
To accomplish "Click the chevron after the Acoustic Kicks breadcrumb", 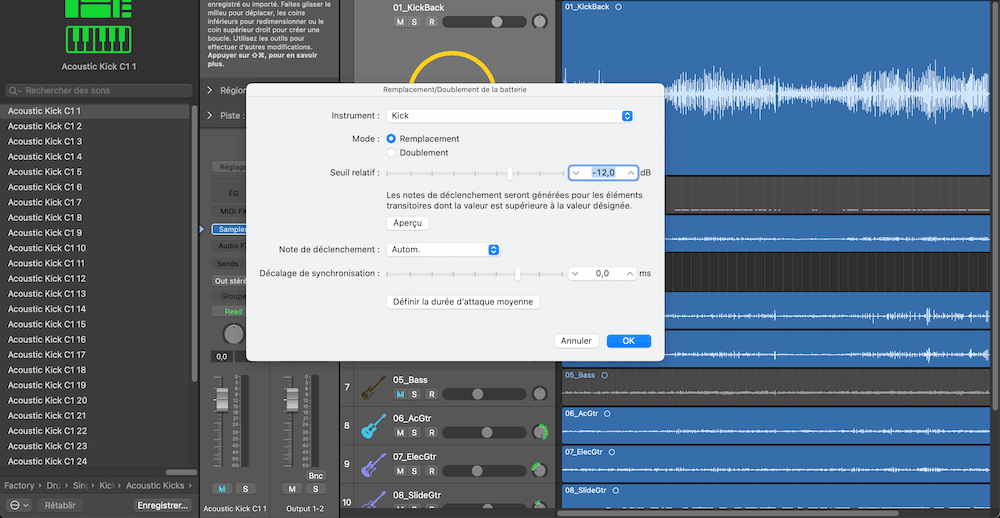I will 189,485.
